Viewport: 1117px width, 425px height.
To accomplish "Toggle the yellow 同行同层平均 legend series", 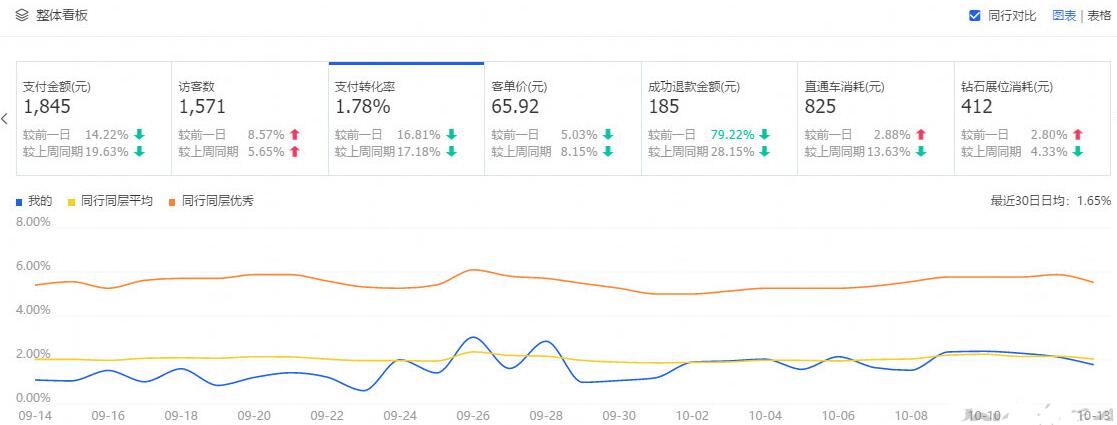I will point(110,201).
